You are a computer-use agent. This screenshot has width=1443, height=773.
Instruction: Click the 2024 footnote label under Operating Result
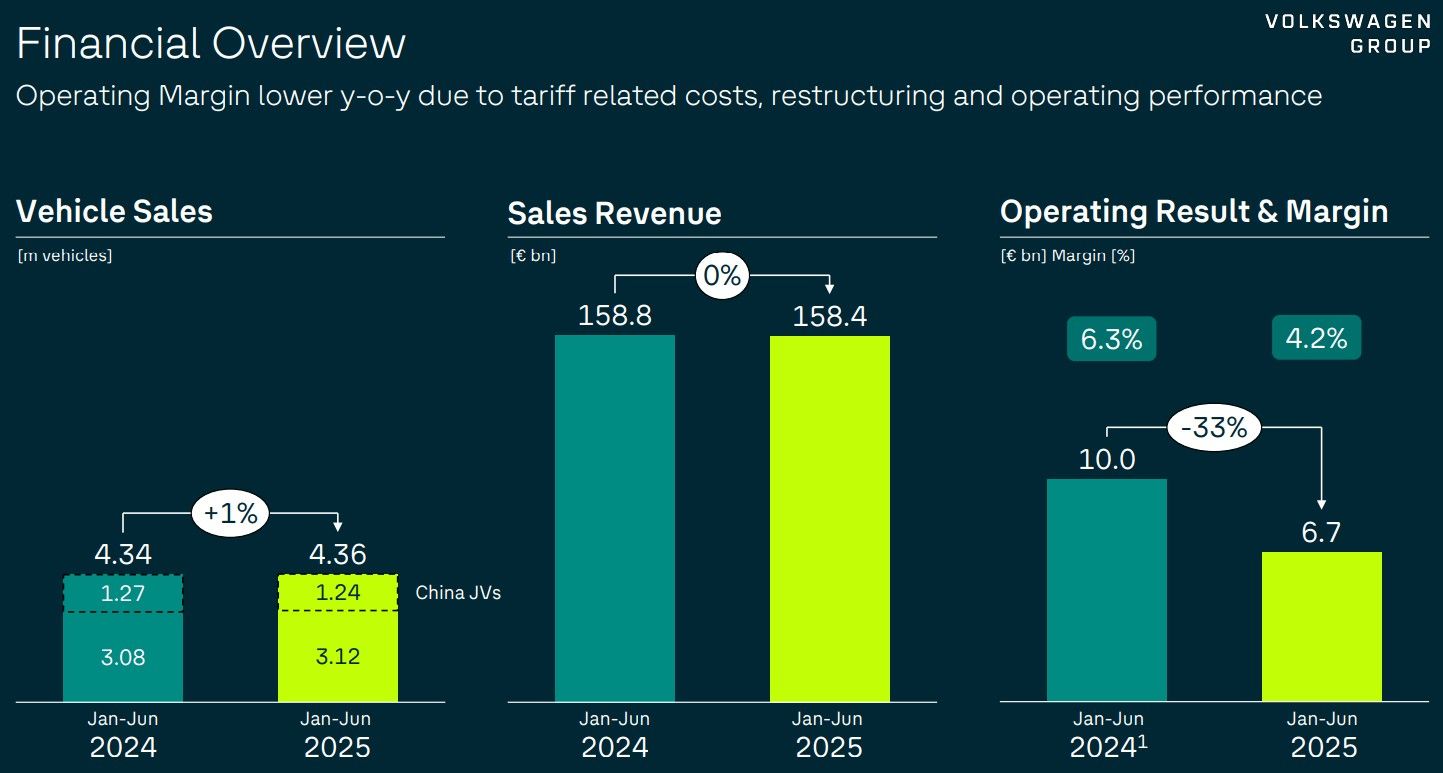(x=1108, y=746)
